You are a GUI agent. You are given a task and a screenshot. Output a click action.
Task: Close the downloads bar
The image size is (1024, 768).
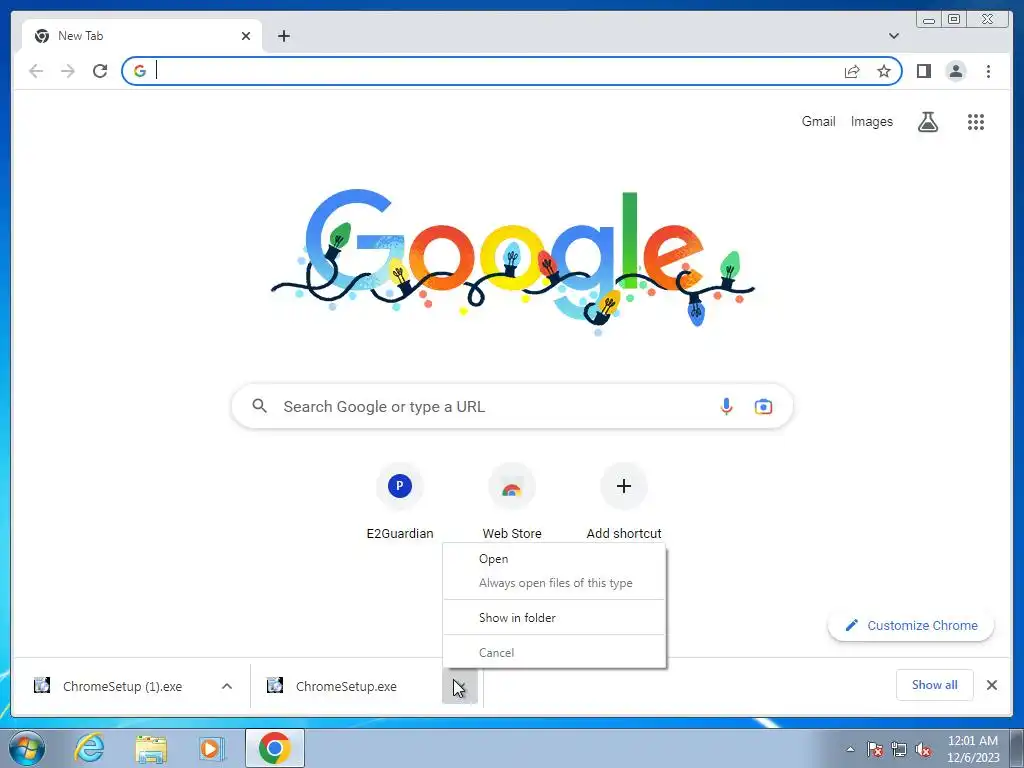pos(991,685)
